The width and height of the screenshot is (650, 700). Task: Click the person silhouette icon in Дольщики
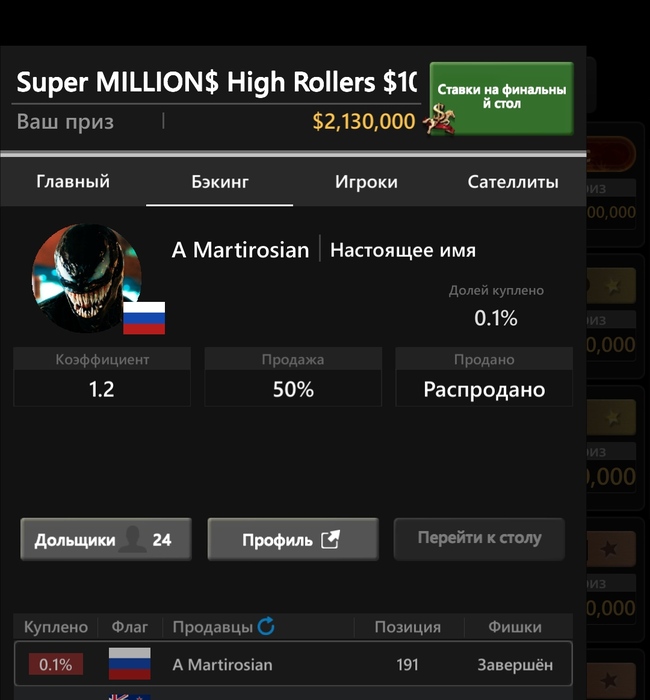click(132, 539)
